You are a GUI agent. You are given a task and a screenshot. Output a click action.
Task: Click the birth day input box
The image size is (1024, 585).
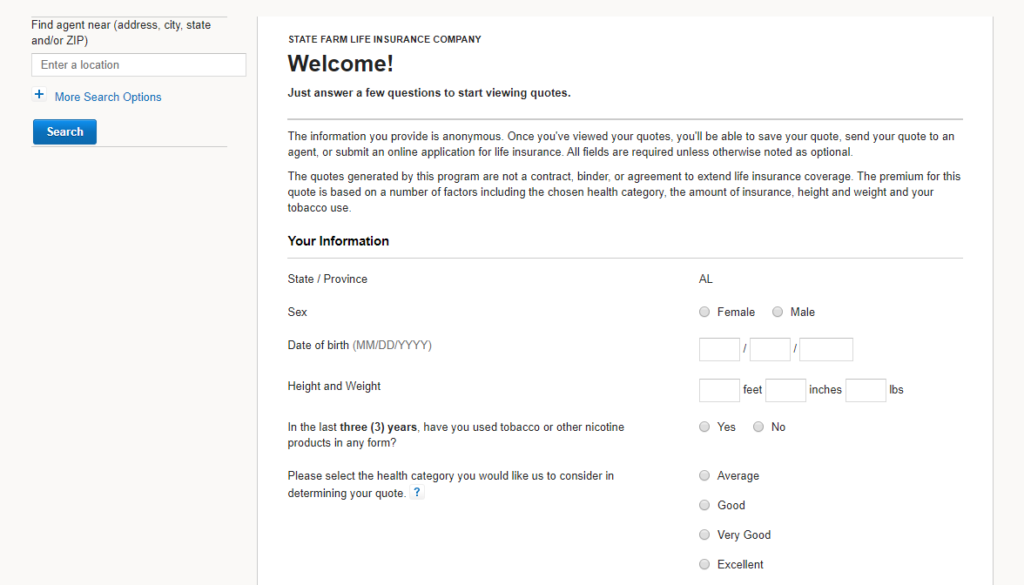point(770,349)
